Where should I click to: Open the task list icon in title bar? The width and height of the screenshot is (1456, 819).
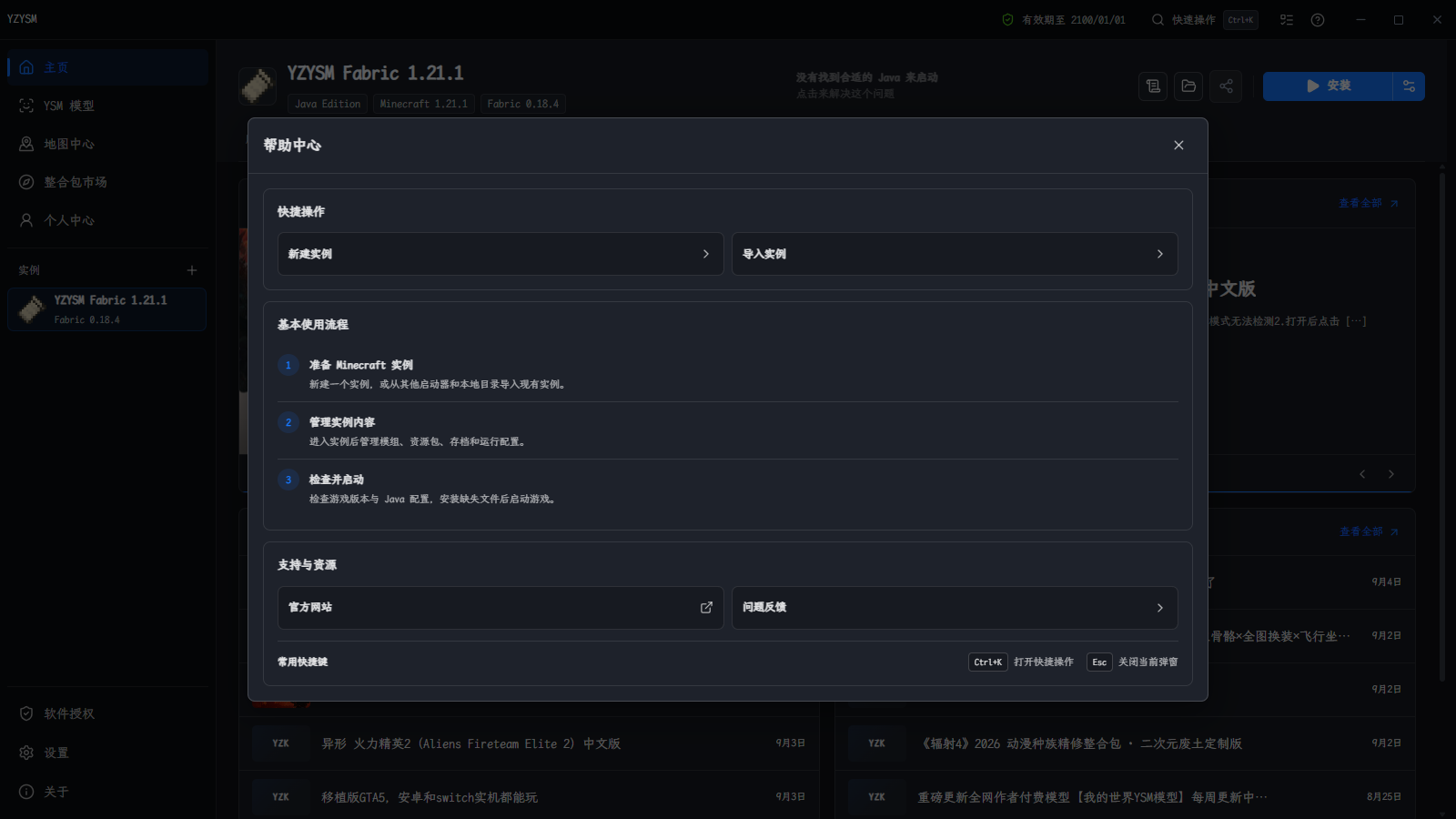1287,20
